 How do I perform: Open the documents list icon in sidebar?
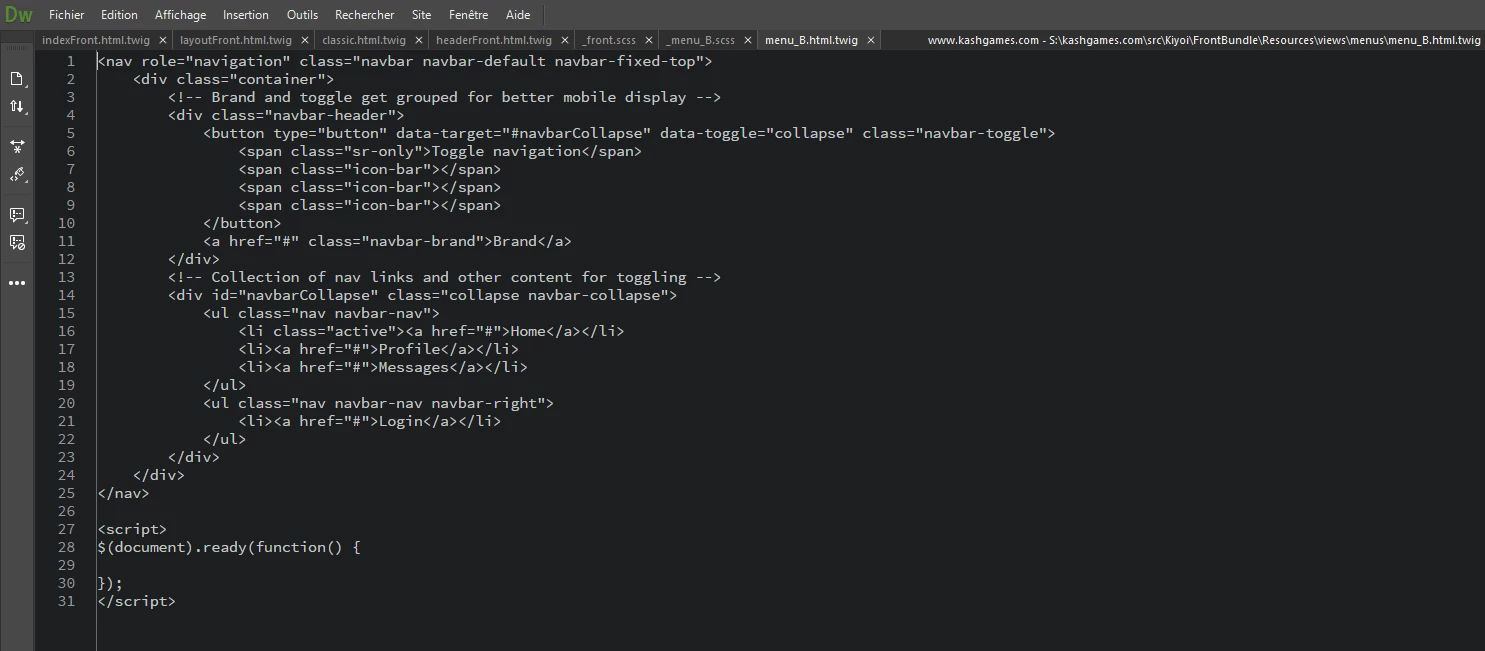click(17, 79)
